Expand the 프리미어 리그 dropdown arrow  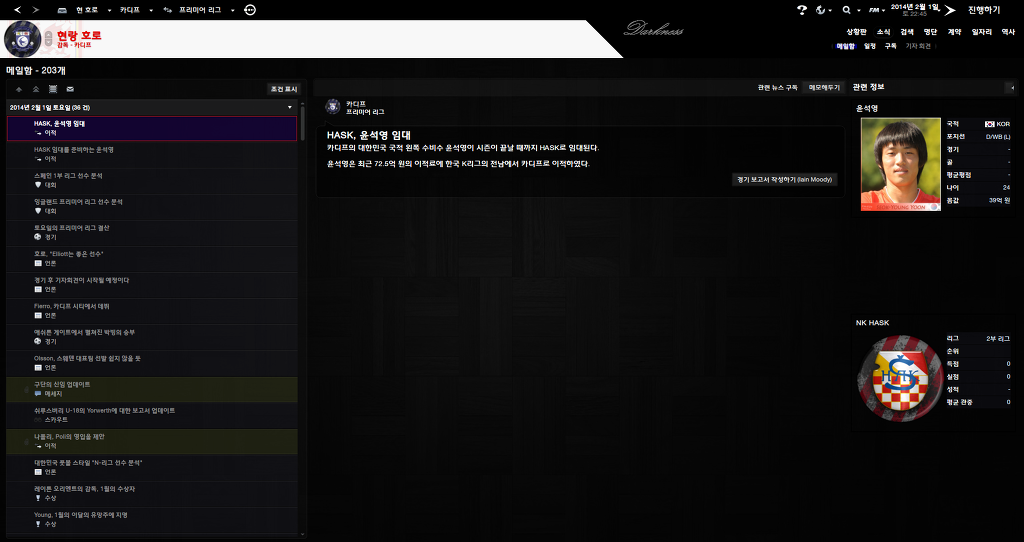232,10
